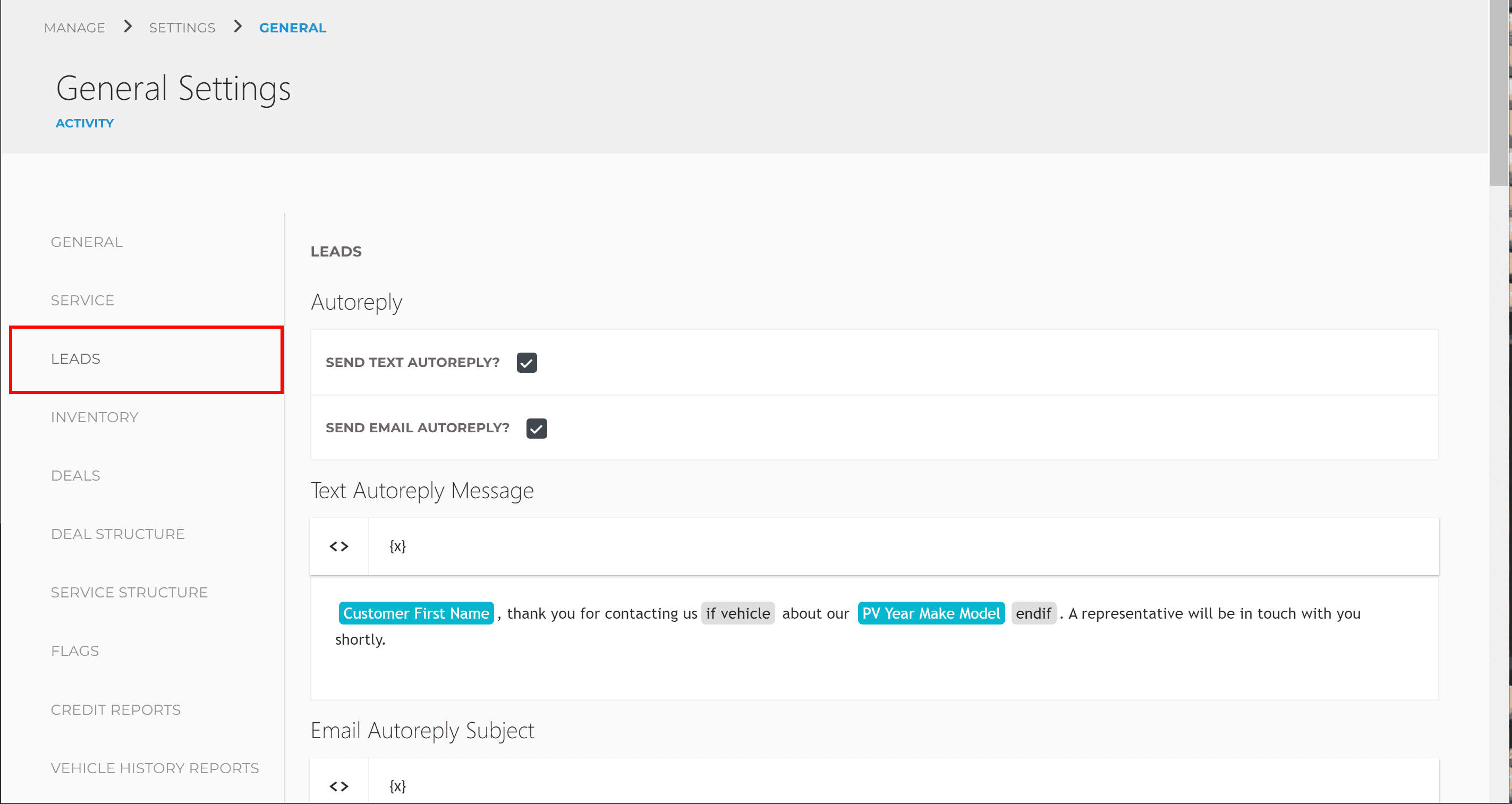The height and width of the screenshot is (804, 1512).
Task: Click code view icon in Email Autoreply Subject editor
Action: (338, 786)
